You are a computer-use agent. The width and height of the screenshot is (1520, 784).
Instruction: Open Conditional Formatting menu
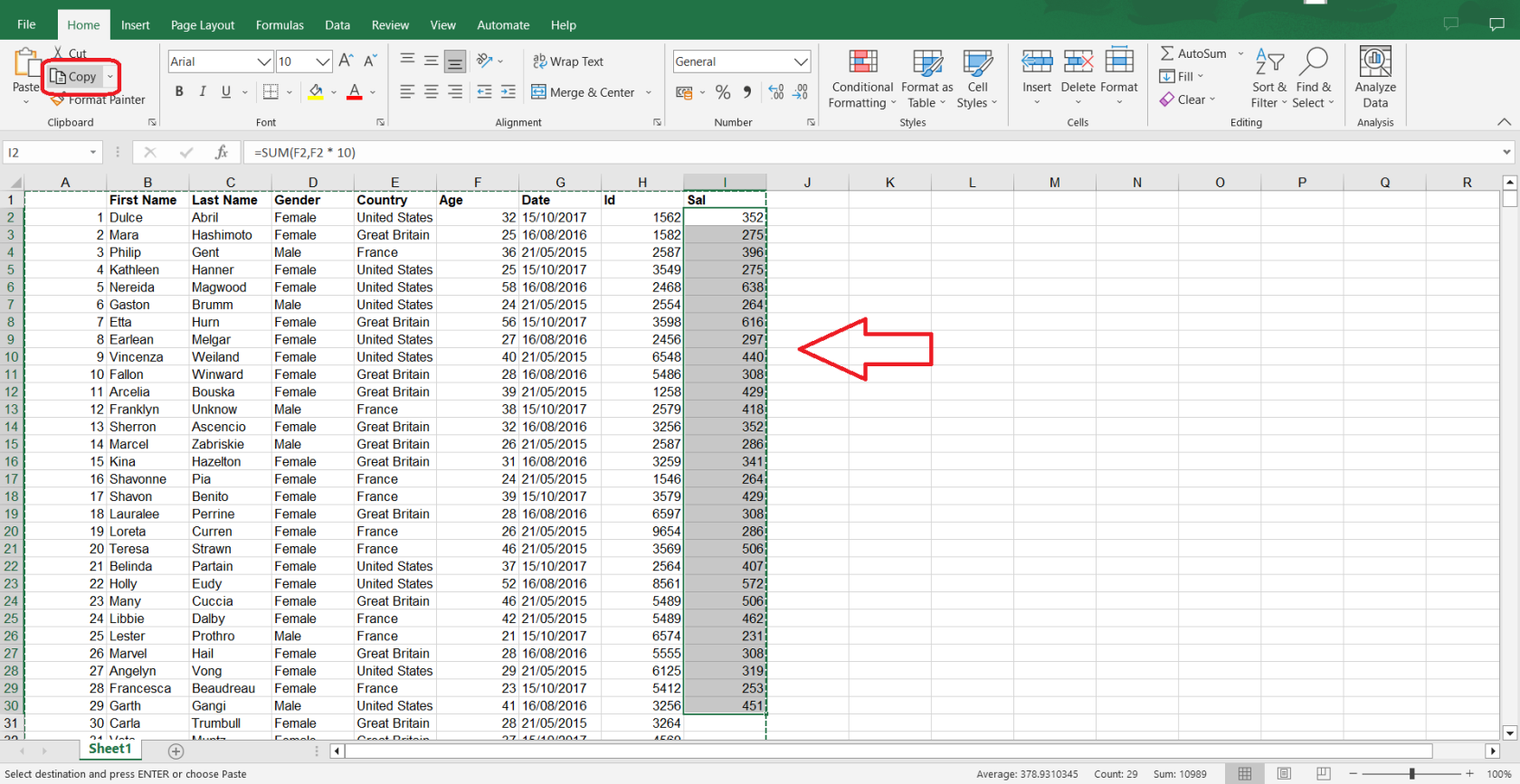862,78
